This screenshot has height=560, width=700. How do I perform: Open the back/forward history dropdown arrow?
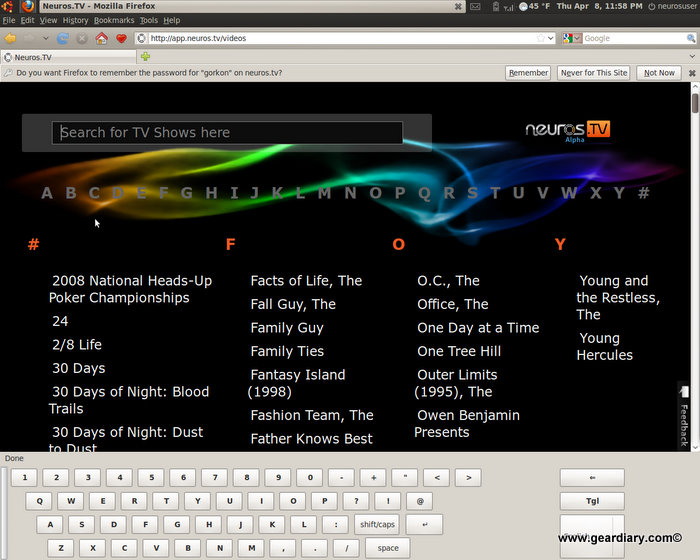tap(46, 38)
